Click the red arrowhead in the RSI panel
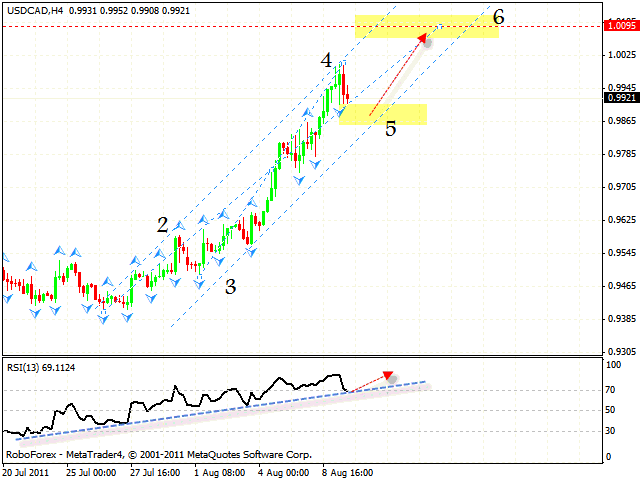This screenshot has width=640, height=480. click(x=388, y=376)
